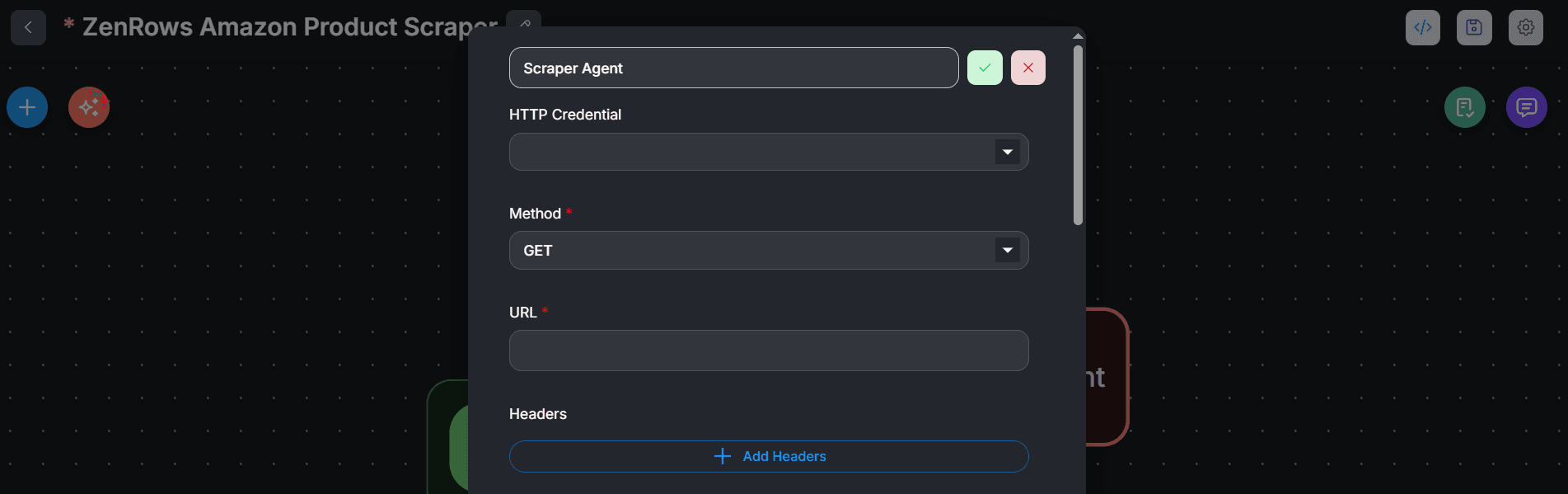Image resolution: width=1568 pixels, height=494 pixels.
Task: Open the green checklist icon
Action: coord(1465,107)
